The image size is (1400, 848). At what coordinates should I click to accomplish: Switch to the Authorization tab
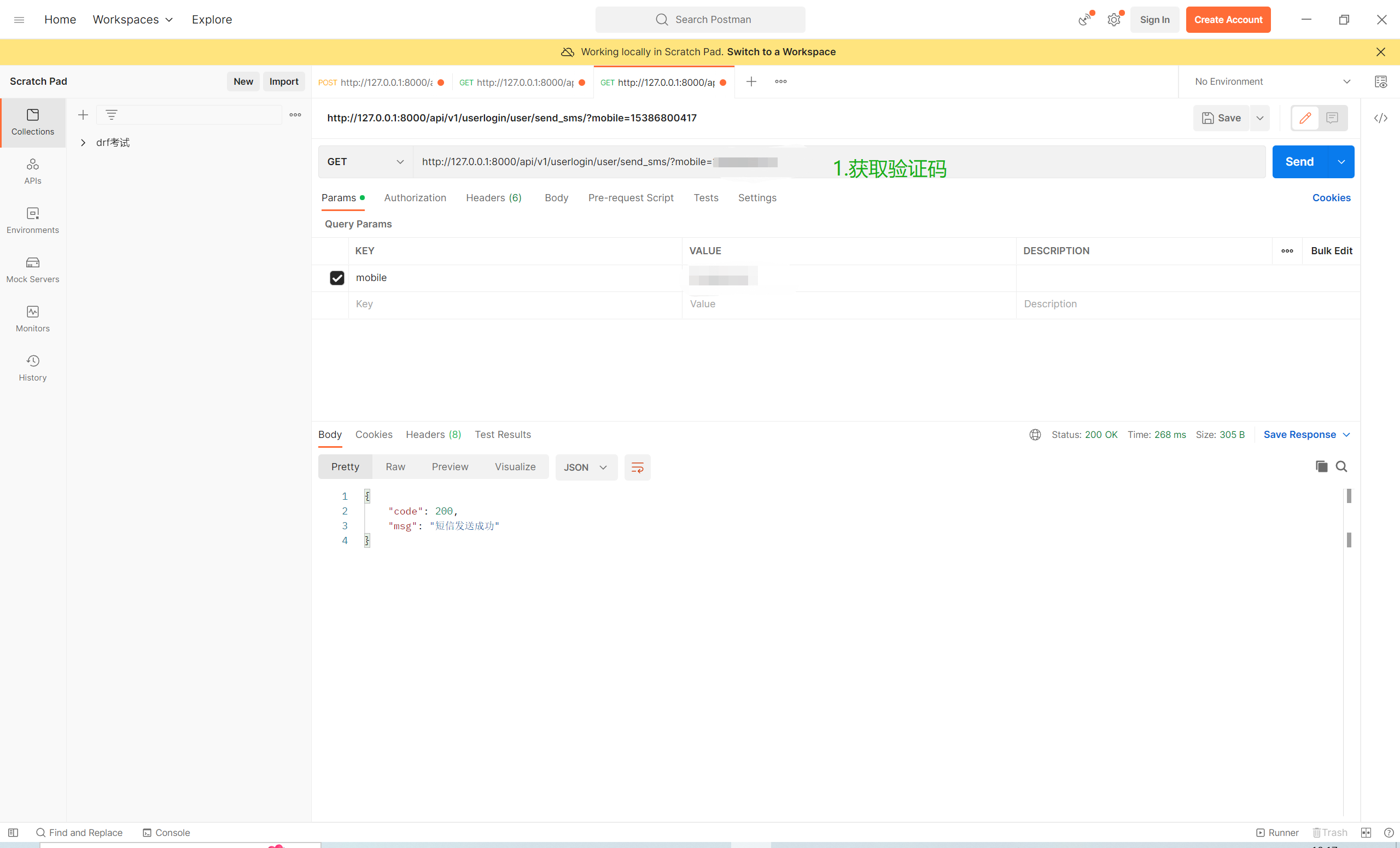point(415,198)
